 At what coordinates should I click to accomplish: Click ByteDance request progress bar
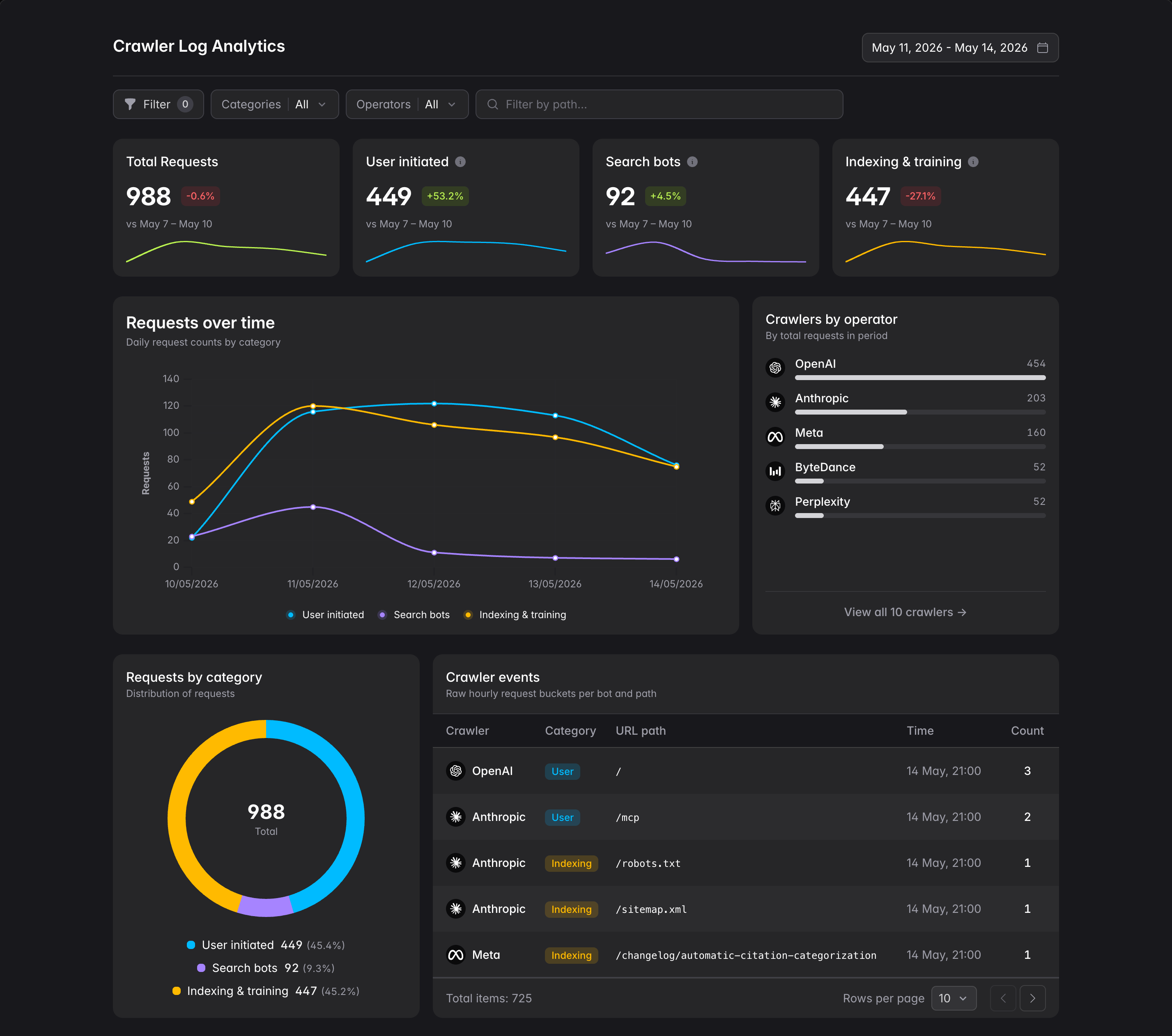point(920,481)
